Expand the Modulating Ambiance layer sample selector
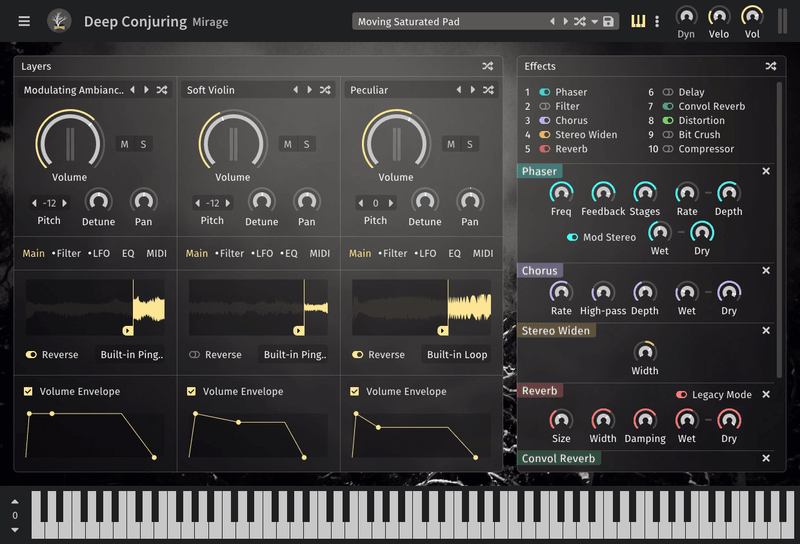 [x=73, y=90]
